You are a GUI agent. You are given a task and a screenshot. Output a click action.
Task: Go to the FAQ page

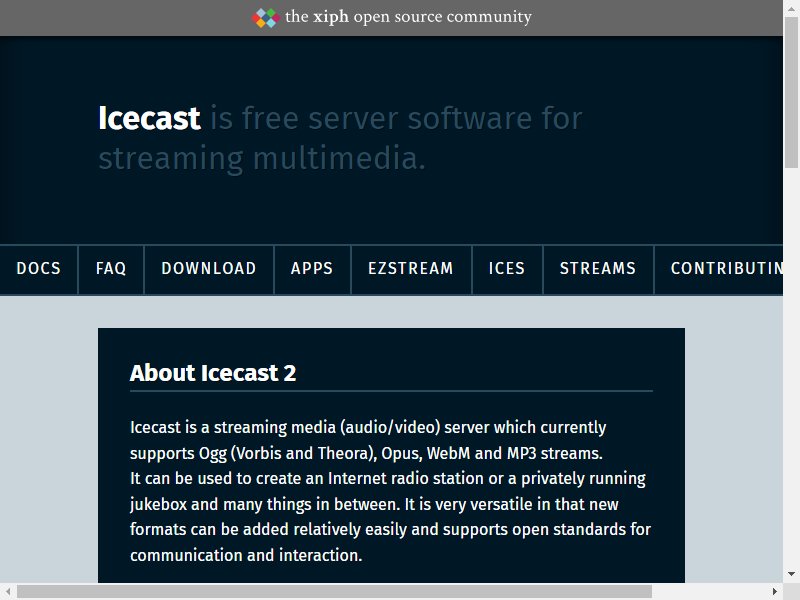pos(111,269)
